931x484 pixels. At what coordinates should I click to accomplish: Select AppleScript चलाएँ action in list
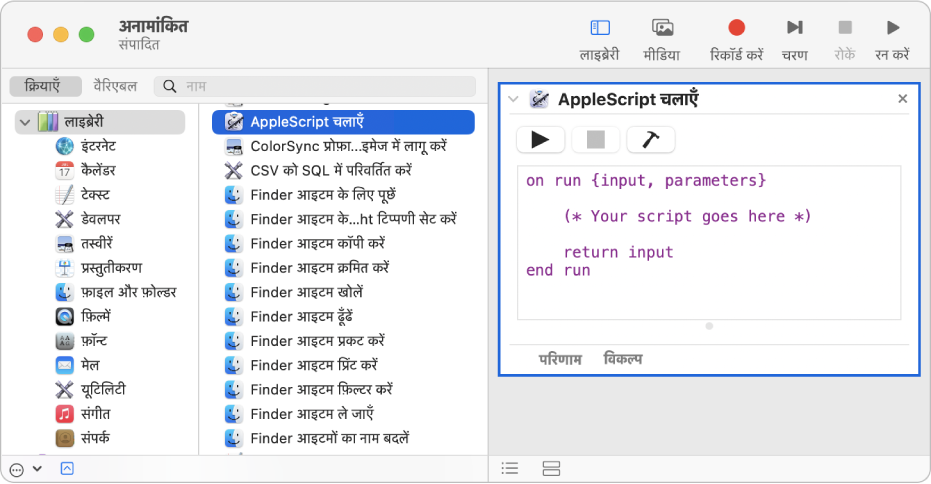coord(343,122)
